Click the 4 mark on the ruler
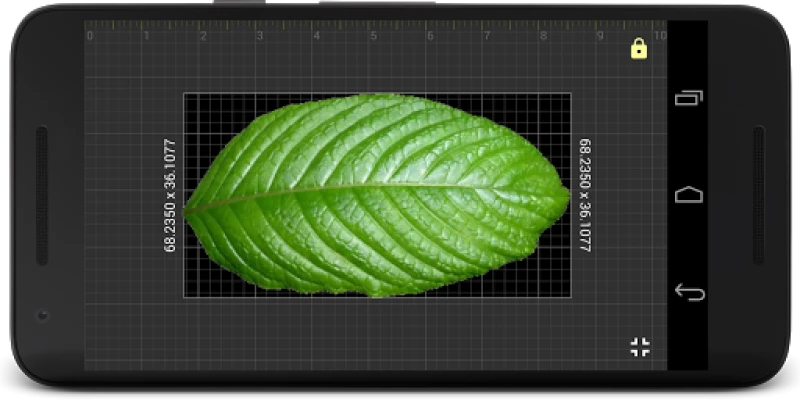 [317, 36]
